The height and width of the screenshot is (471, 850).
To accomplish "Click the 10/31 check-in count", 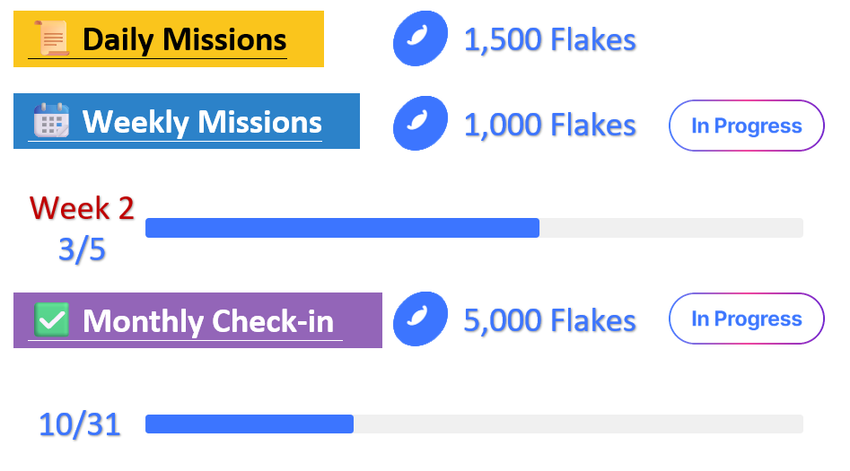I will pos(80,425).
